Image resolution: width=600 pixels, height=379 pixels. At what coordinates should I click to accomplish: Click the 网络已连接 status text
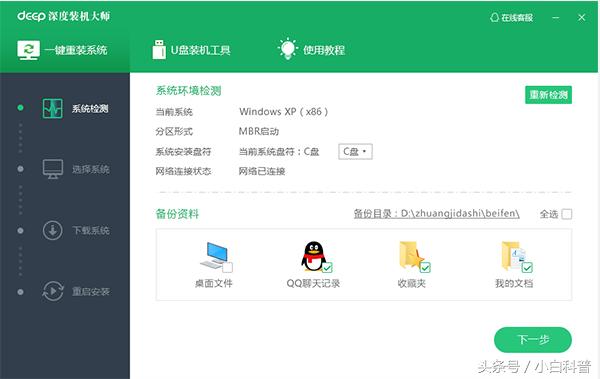click(x=262, y=171)
